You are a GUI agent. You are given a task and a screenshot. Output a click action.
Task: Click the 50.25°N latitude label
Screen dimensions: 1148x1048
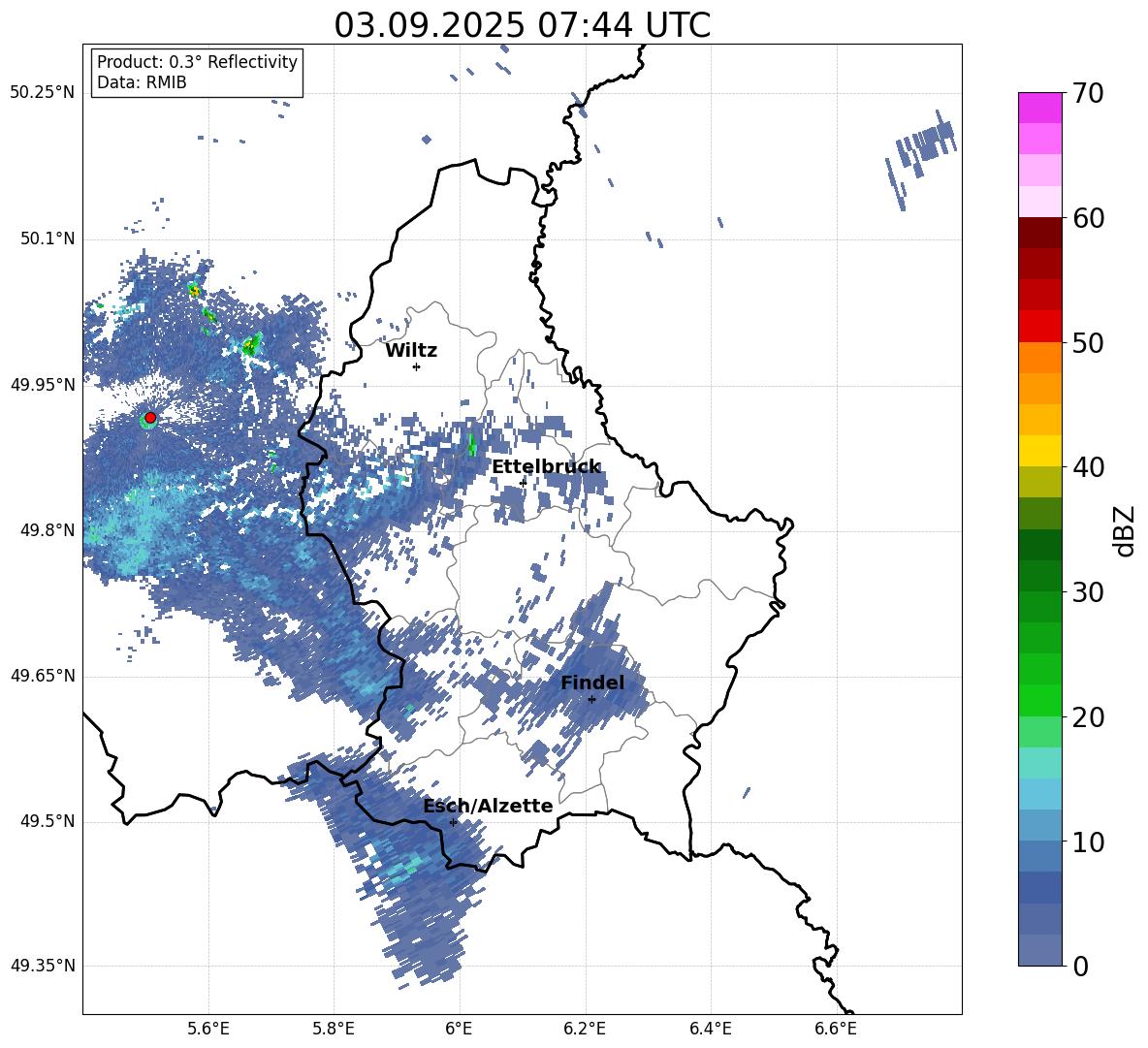[43, 93]
